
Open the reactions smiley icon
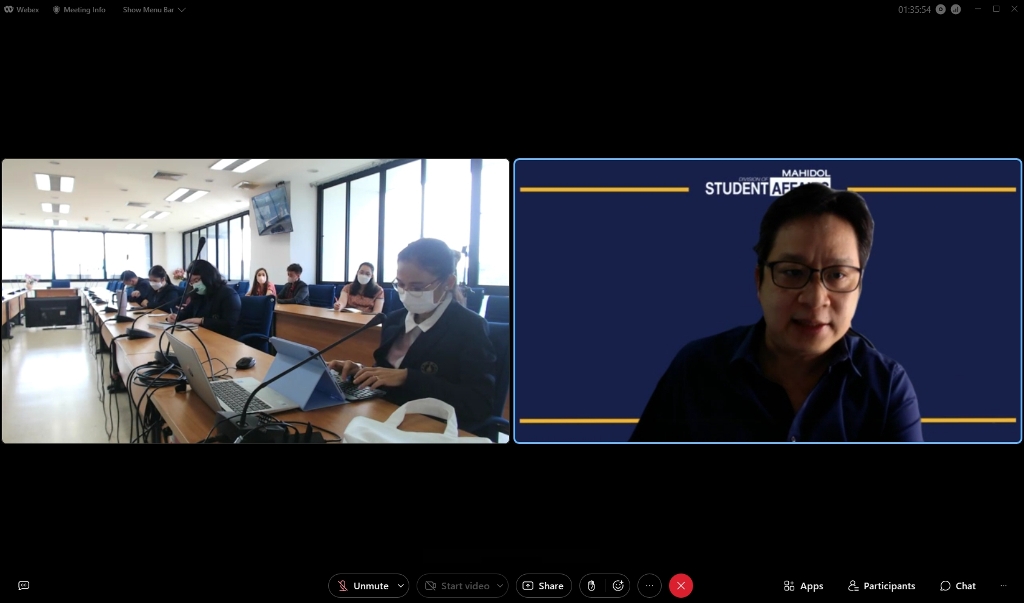[618, 586]
